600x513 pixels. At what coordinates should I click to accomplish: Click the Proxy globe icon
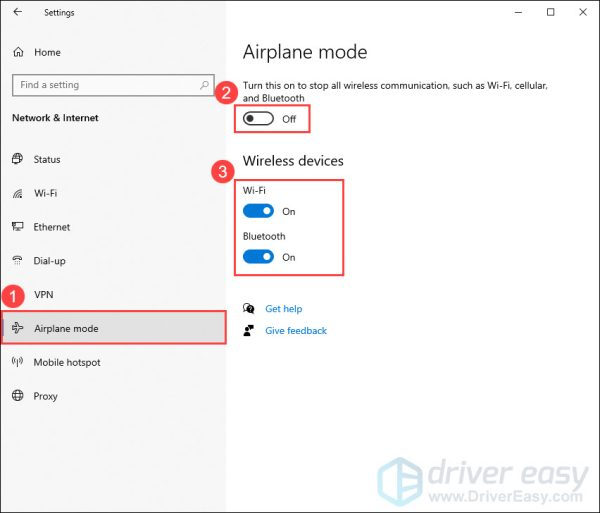(x=18, y=396)
